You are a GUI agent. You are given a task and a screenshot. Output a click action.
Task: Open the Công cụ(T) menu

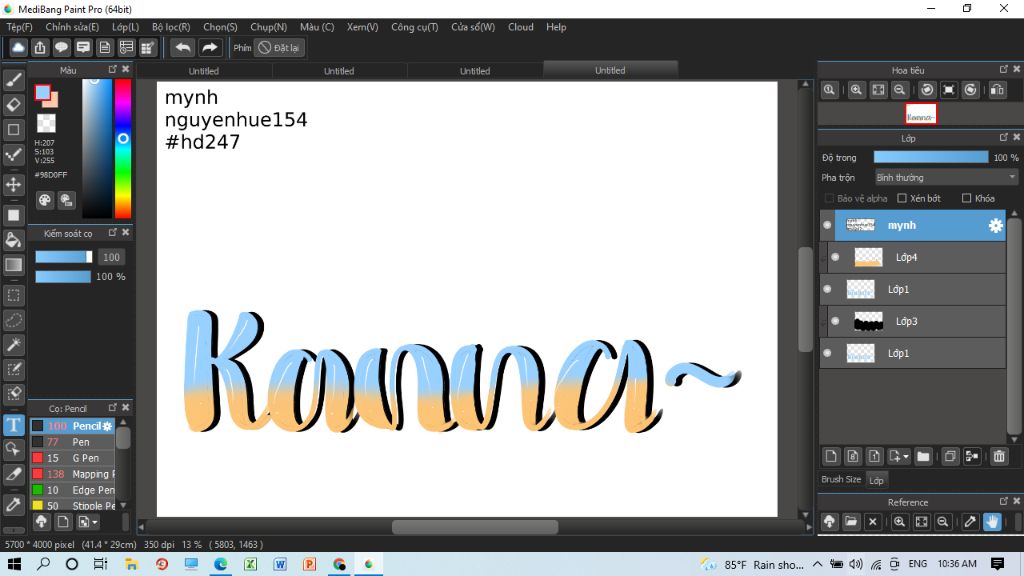click(x=415, y=27)
